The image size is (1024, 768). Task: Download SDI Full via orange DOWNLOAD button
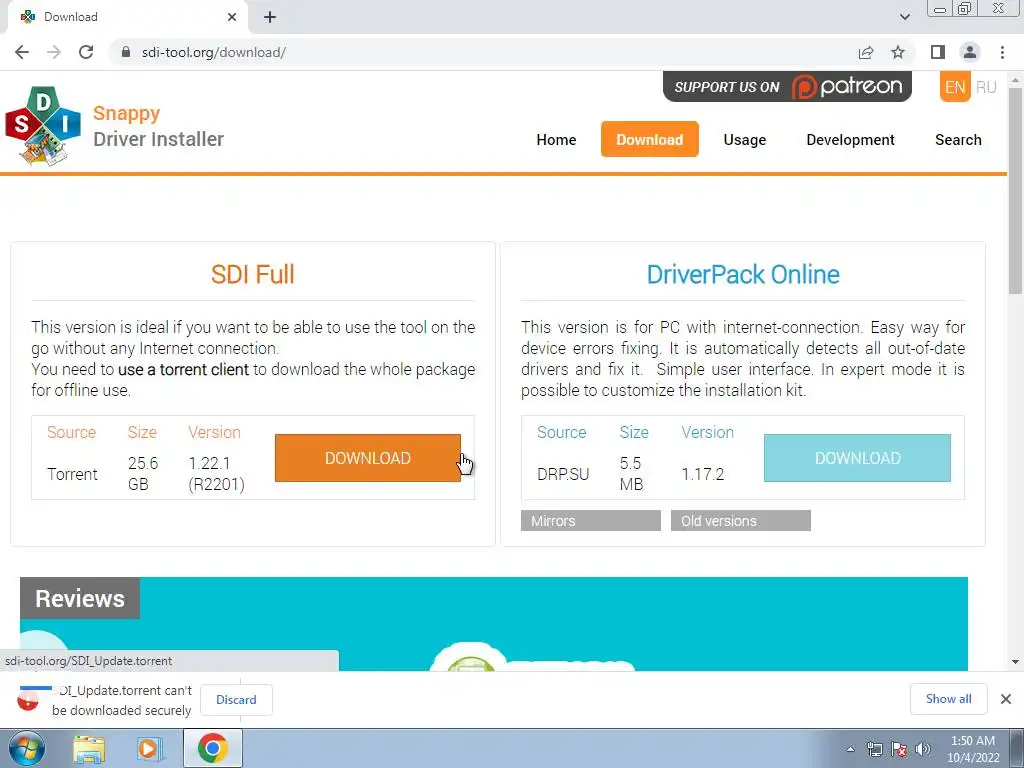pyautogui.click(x=368, y=458)
